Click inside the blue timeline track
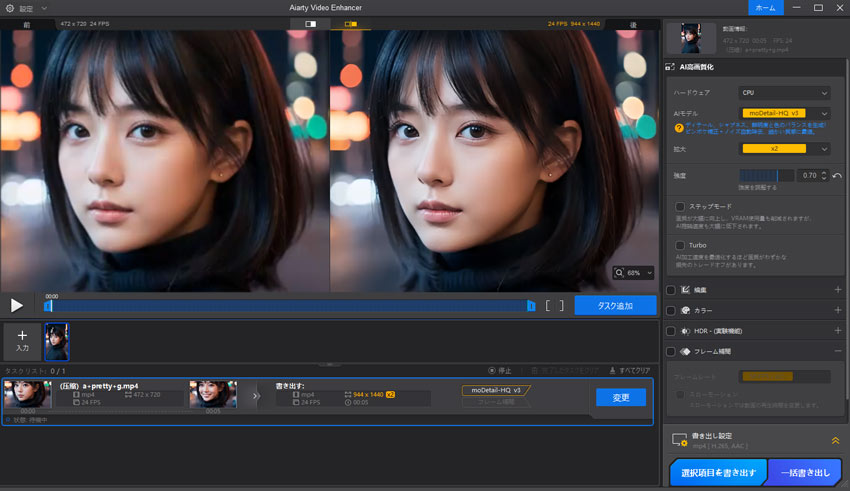Viewport: 850px width, 491px height. point(289,306)
